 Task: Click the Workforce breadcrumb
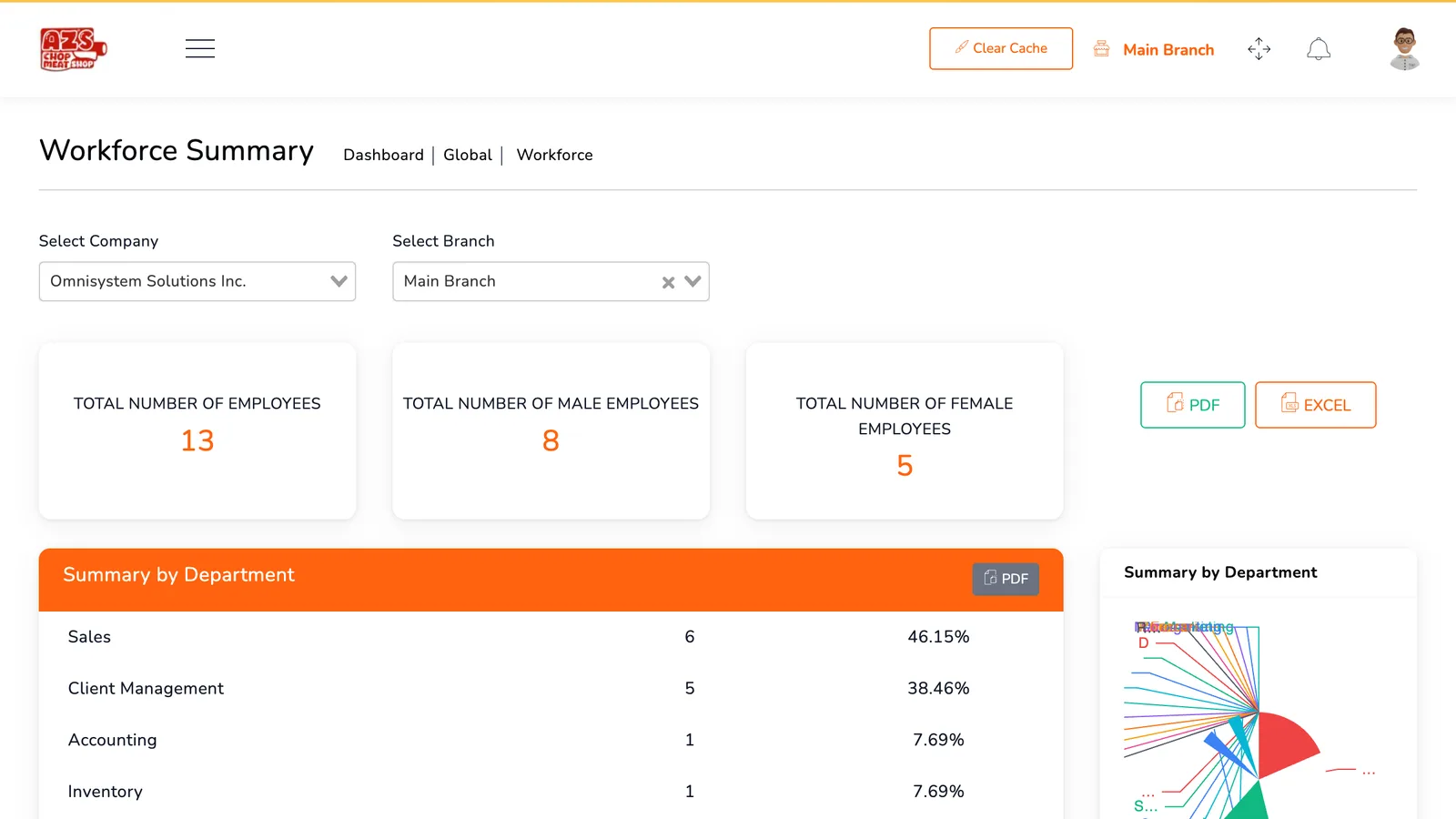tap(555, 155)
